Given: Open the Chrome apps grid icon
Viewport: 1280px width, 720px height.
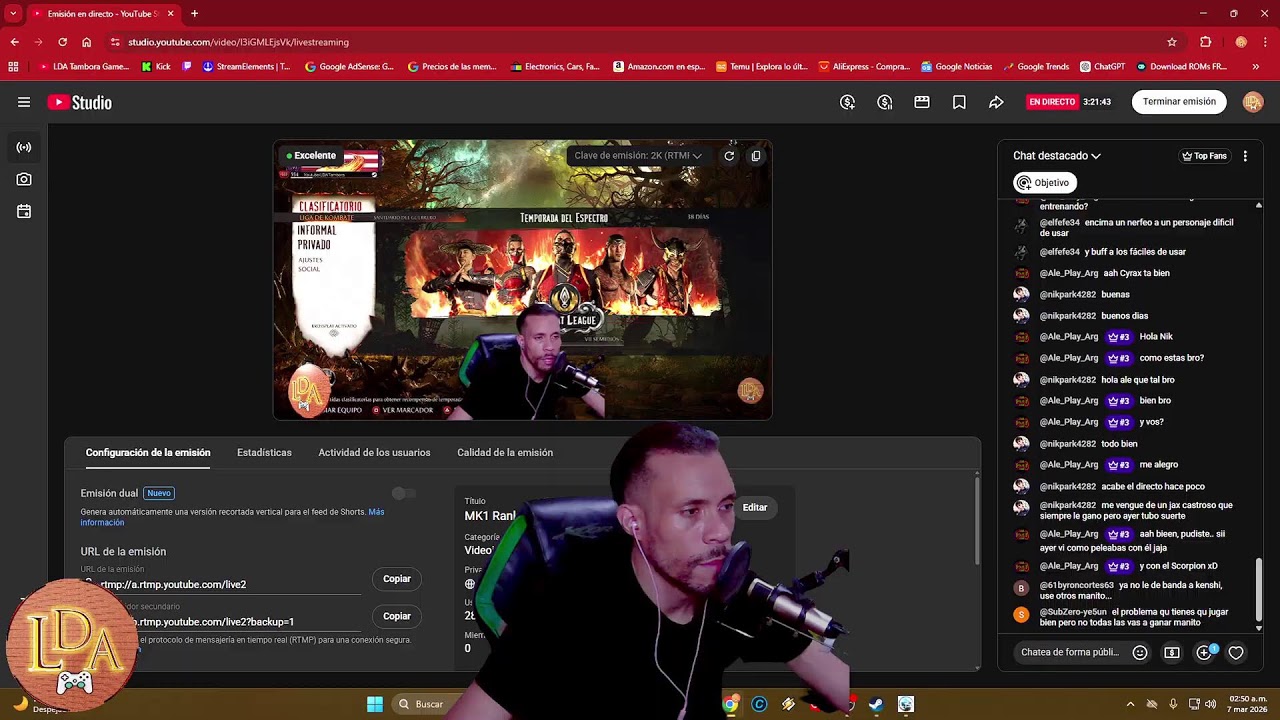Looking at the screenshot, I should click(x=13, y=67).
